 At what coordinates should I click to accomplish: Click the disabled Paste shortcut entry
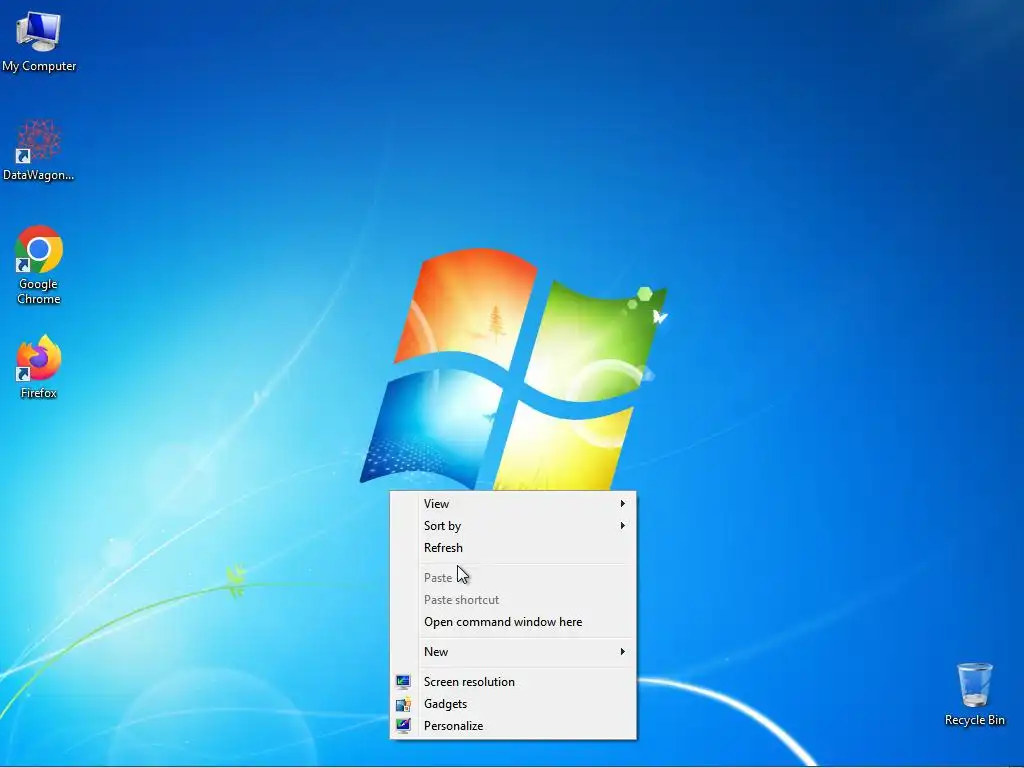[x=513, y=600]
